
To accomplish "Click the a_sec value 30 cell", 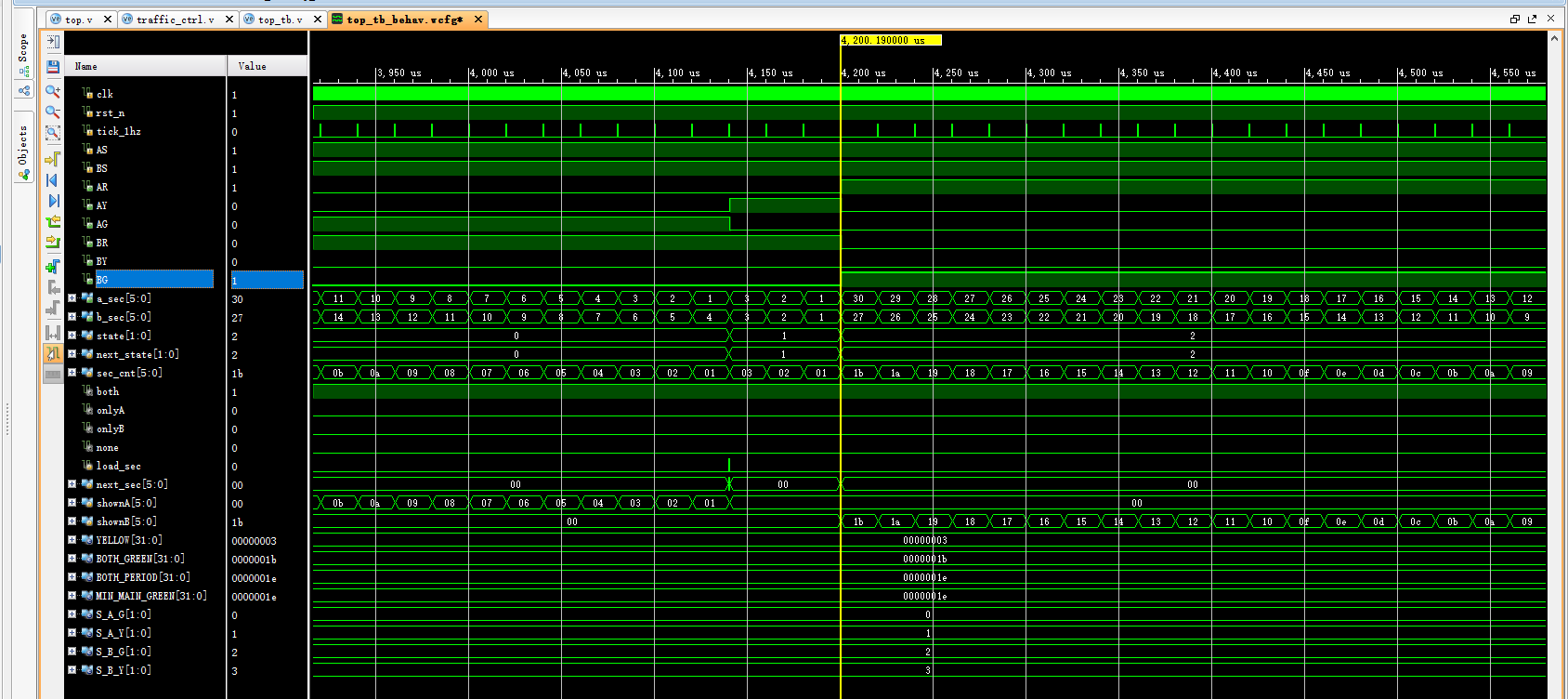I will (x=268, y=298).
